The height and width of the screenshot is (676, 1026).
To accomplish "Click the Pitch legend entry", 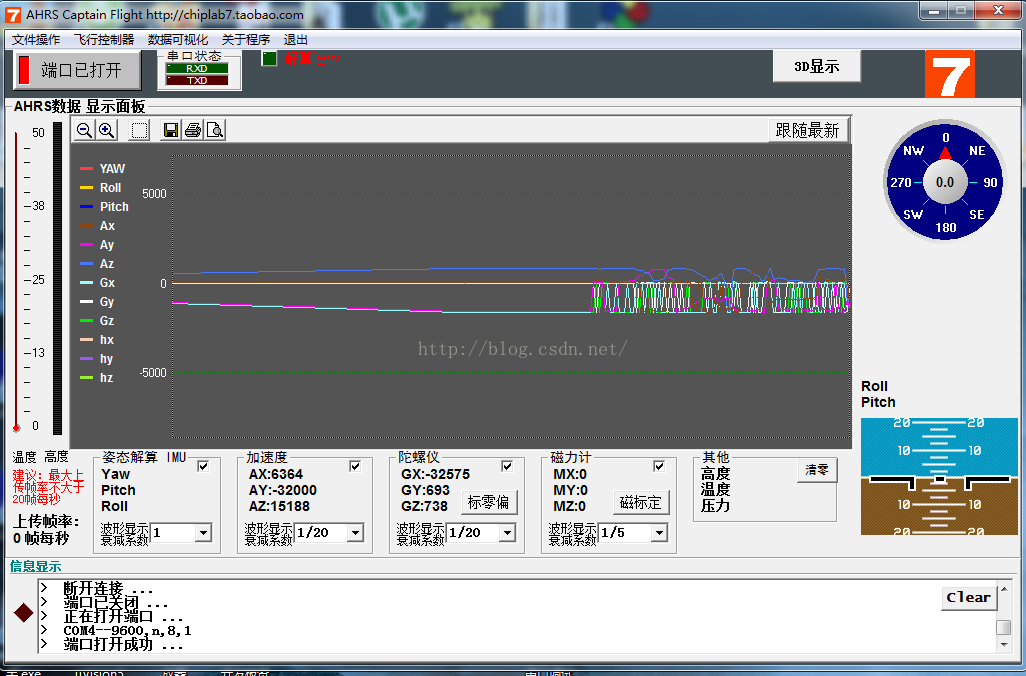I will click(105, 207).
